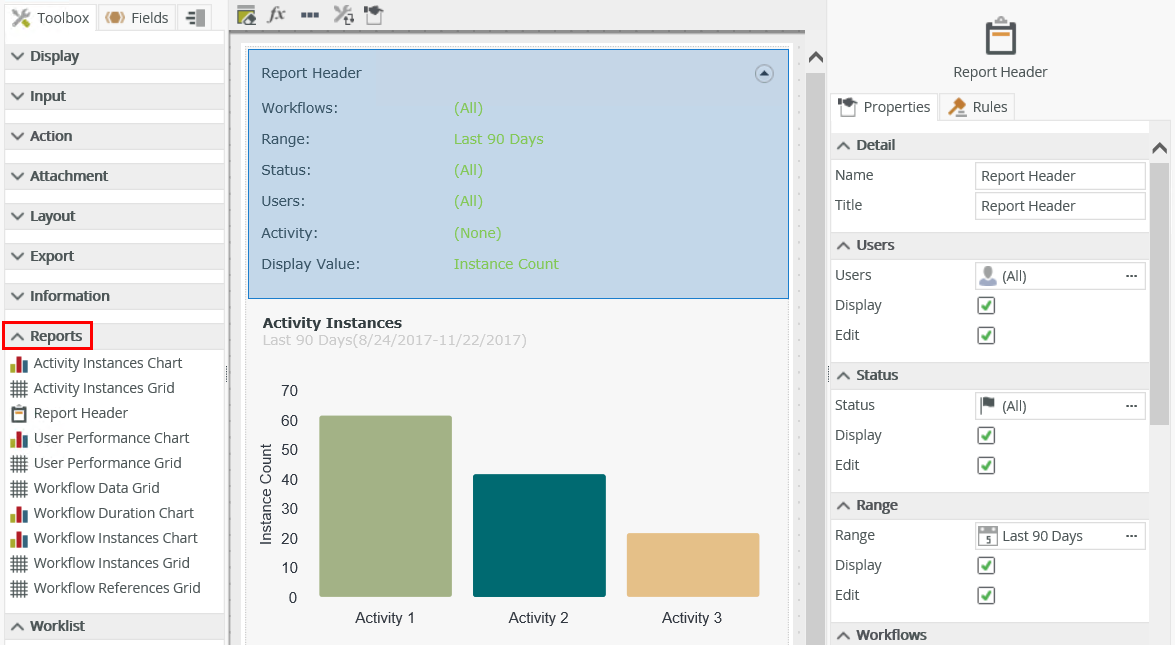Click the Last 90 Days range link
This screenshot has height=645, width=1175.
tap(498, 139)
